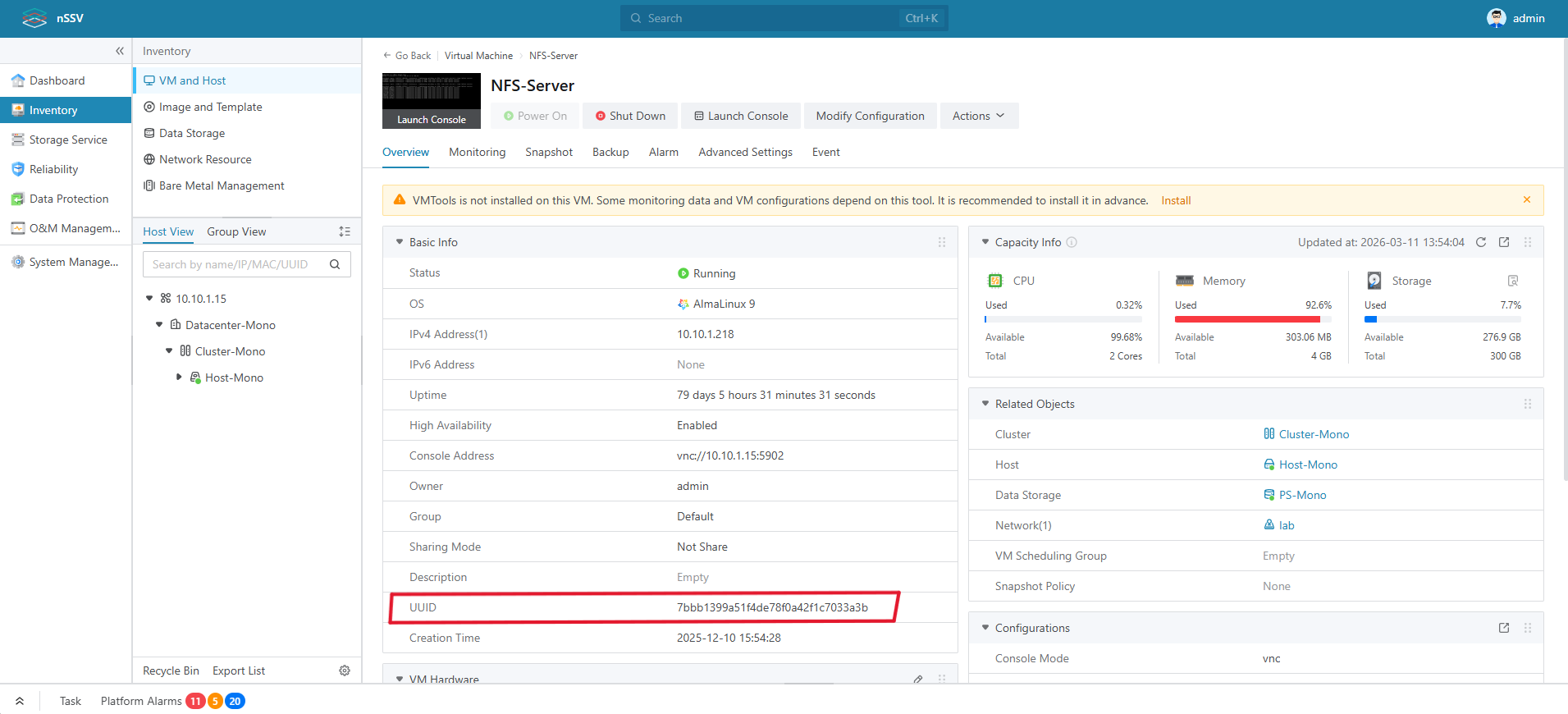Collapse the Cluster-Mono tree node
The width and height of the screenshot is (1568, 714).
click(x=169, y=351)
